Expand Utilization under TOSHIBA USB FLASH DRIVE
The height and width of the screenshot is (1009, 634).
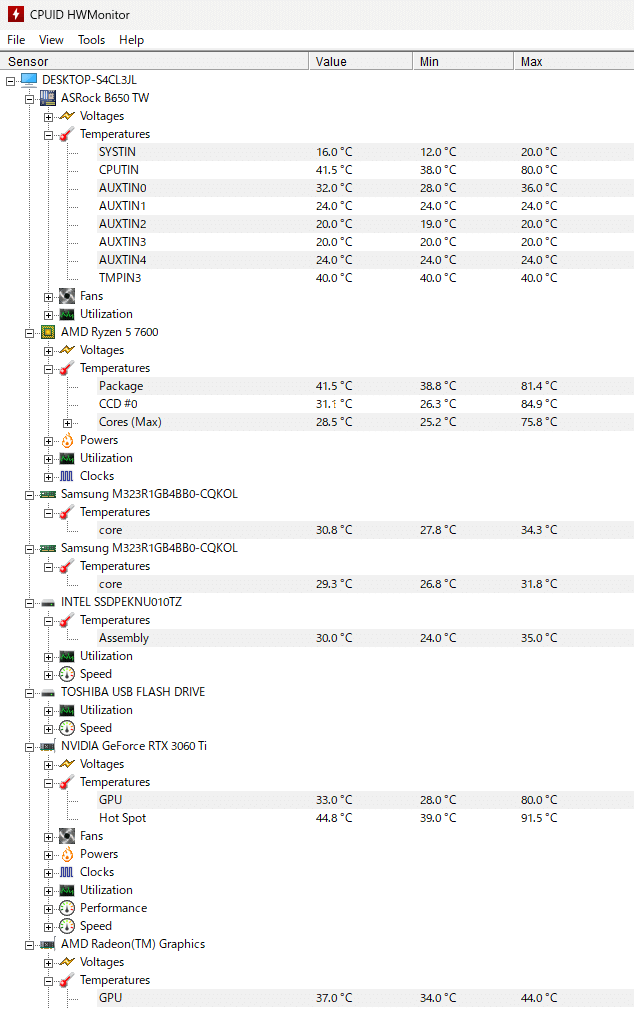(x=48, y=711)
